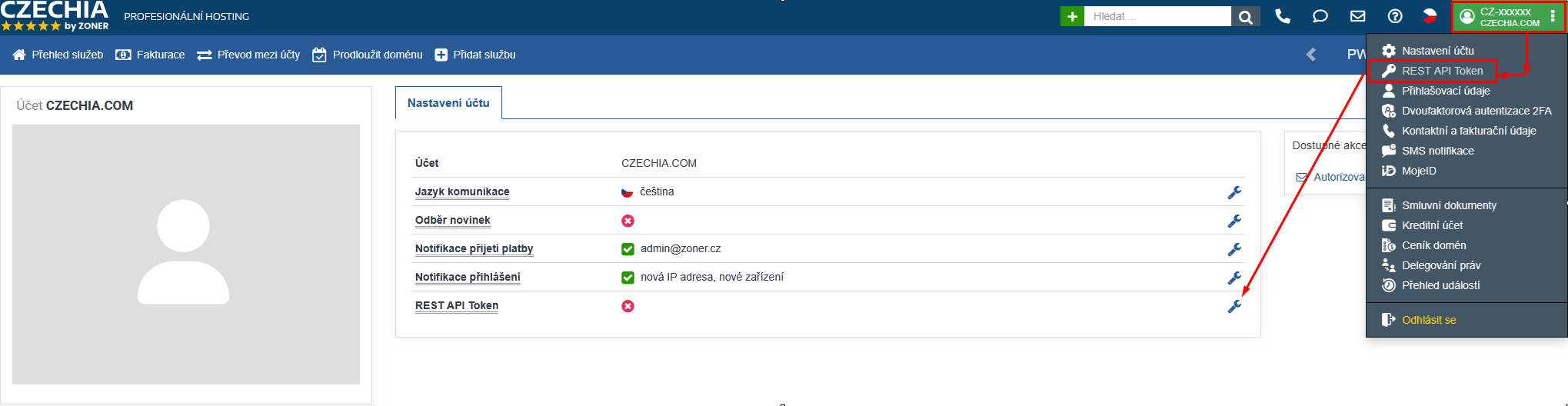
Task: Edit REST API Token with wrench icon
Action: [1234, 306]
